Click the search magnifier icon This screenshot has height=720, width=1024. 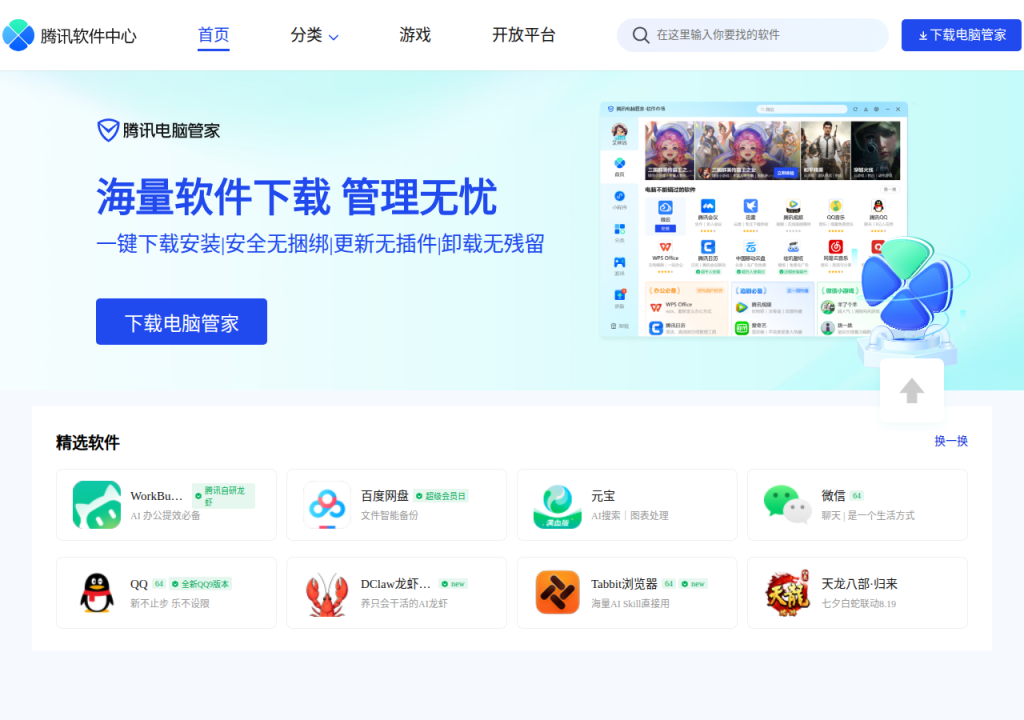pyautogui.click(x=641, y=35)
